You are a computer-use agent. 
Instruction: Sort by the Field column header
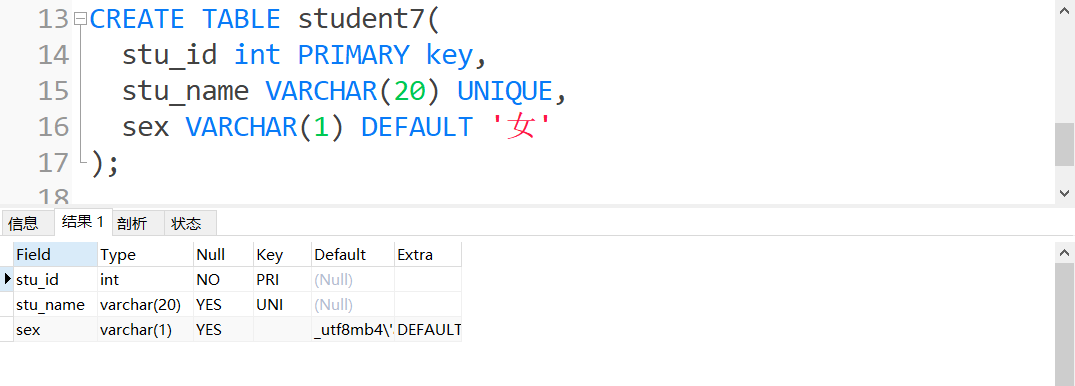56,254
